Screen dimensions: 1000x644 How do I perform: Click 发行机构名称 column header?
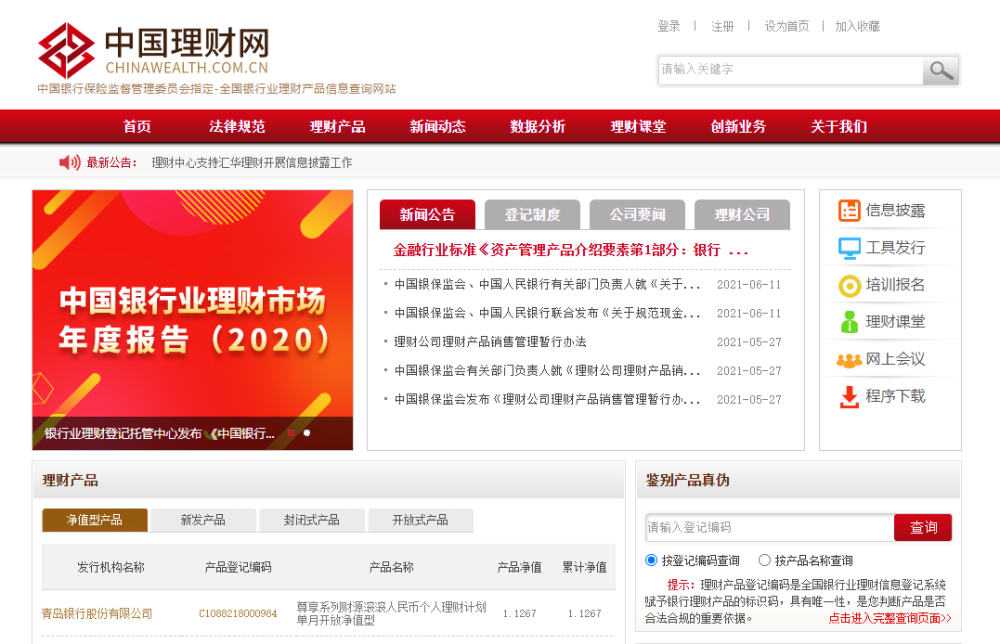[x=111, y=567]
